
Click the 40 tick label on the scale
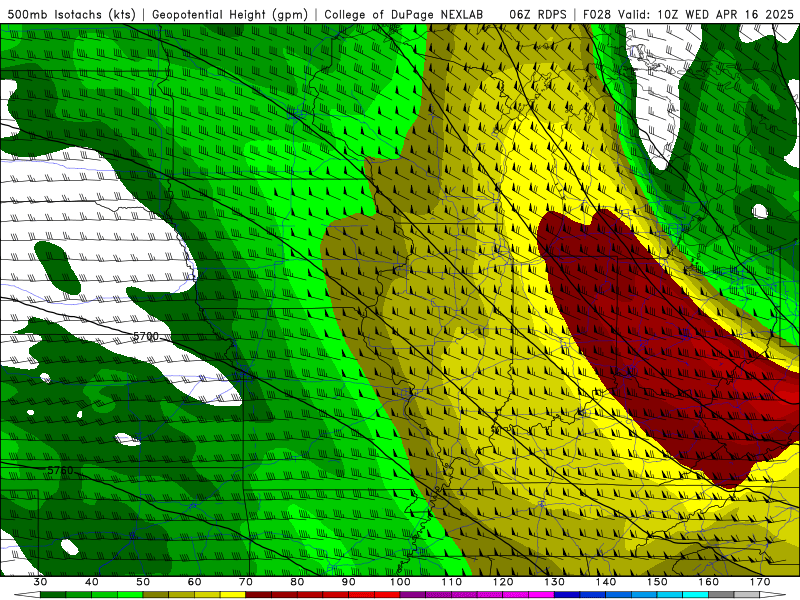tap(92, 582)
